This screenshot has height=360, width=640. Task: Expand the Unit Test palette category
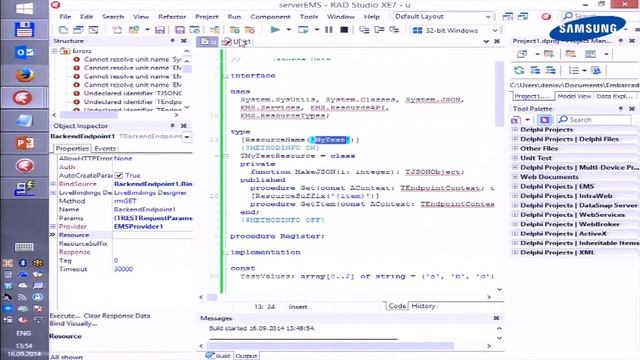coord(515,158)
